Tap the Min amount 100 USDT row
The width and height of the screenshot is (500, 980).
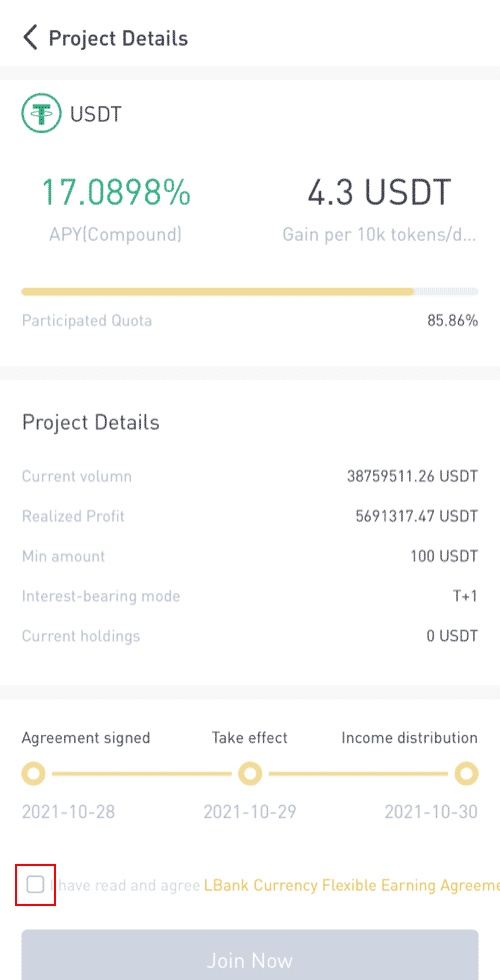pyautogui.click(x=250, y=556)
